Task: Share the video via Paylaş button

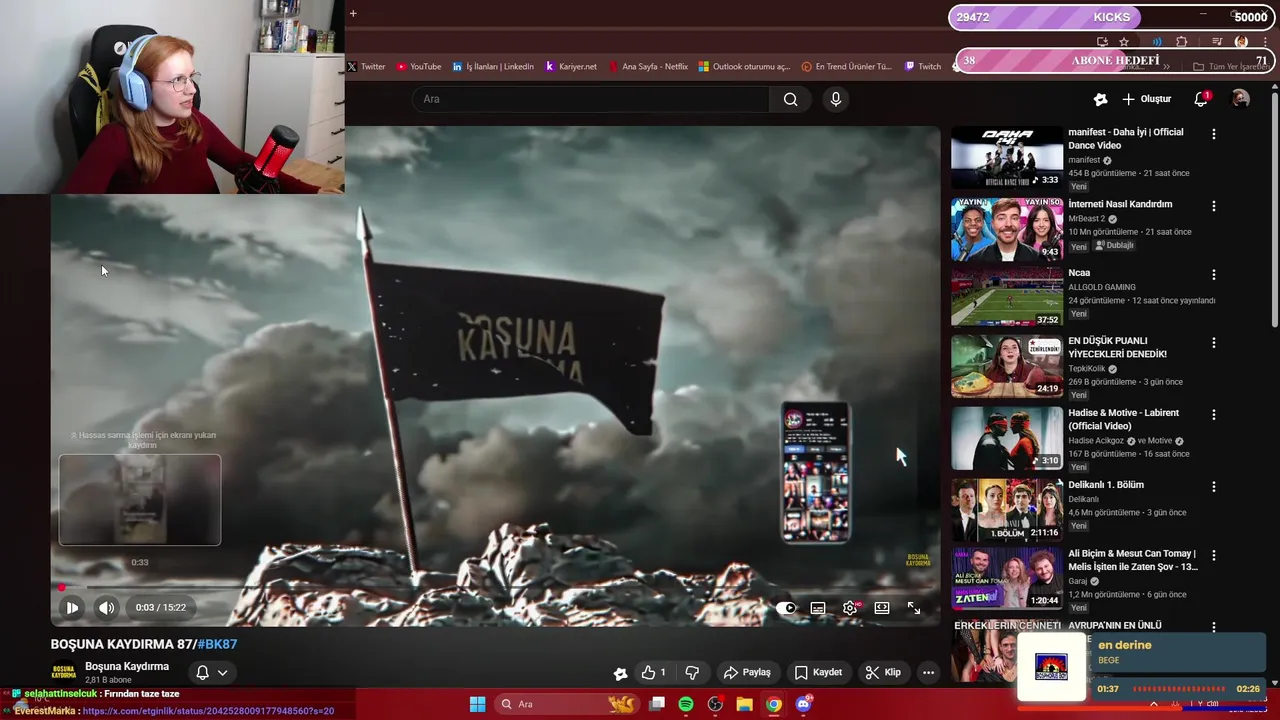Action: [747, 672]
